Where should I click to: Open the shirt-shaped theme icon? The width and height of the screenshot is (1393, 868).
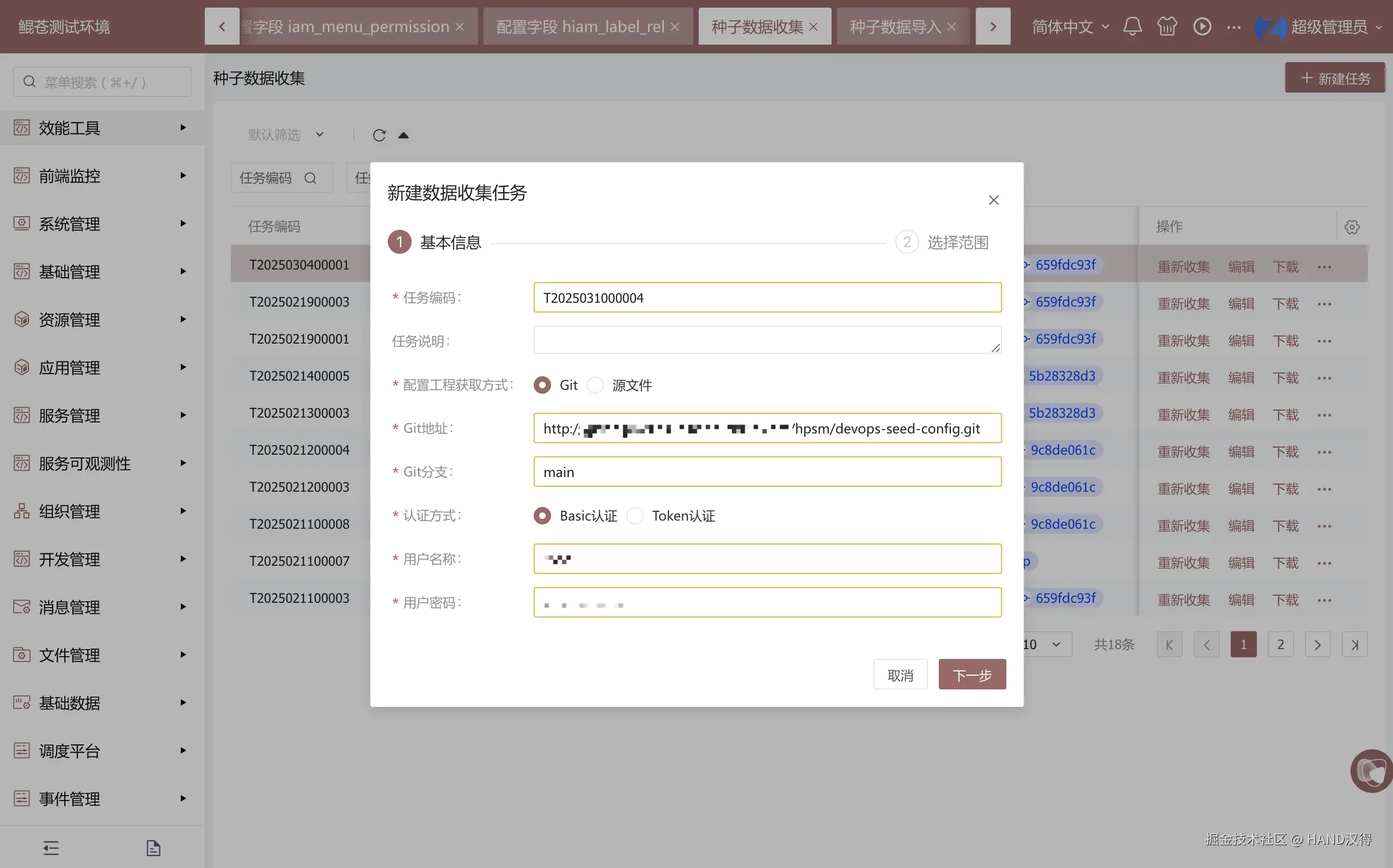pyautogui.click(x=1167, y=26)
